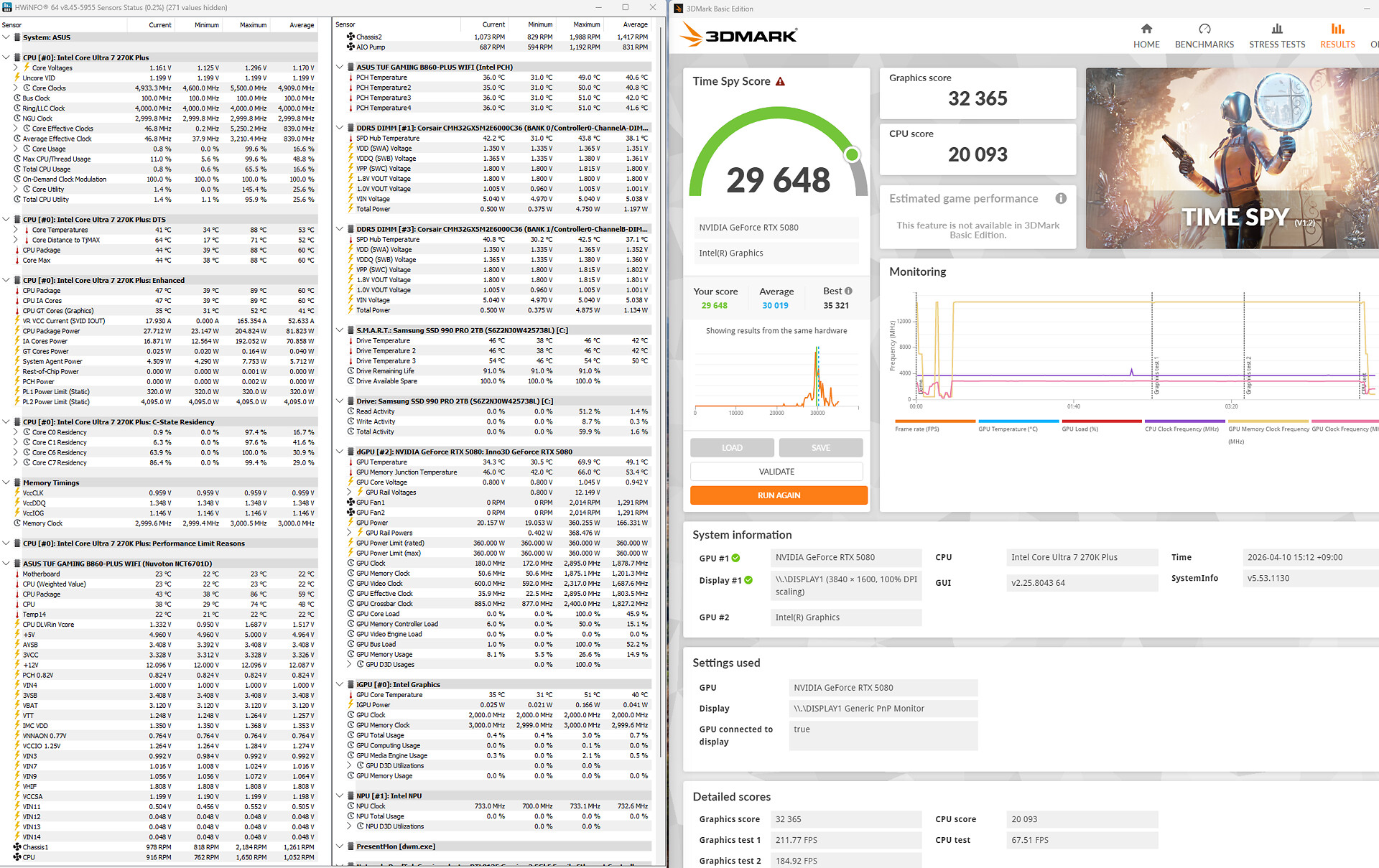Click the green check next to GPU #1
This screenshot has height=868, width=1379.
(736, 558)
